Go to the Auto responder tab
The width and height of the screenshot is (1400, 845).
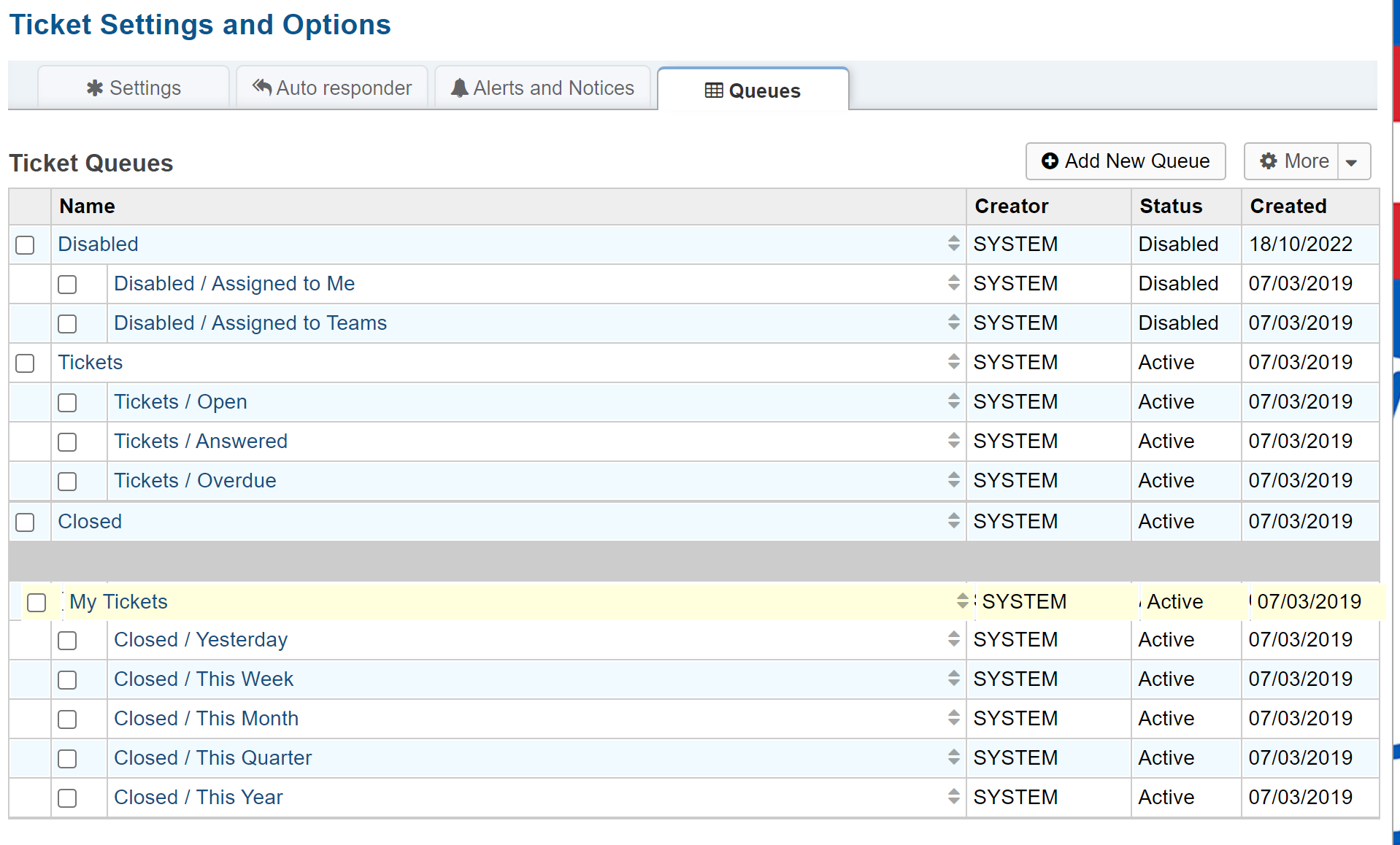pyautogui.click(x=332, y=88)
